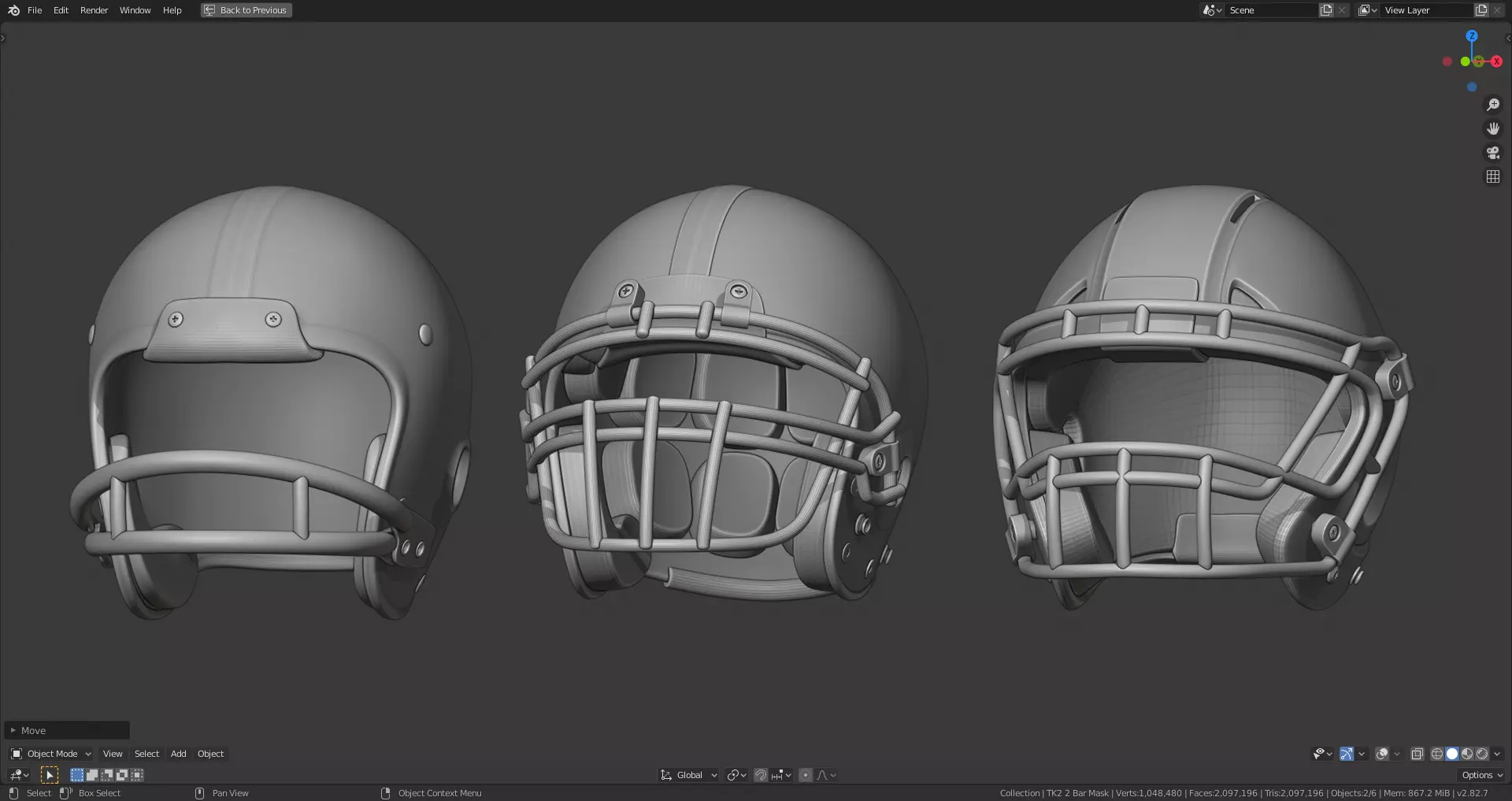Click the Back to Previous button
The image size is (1512, 801).
246,10
